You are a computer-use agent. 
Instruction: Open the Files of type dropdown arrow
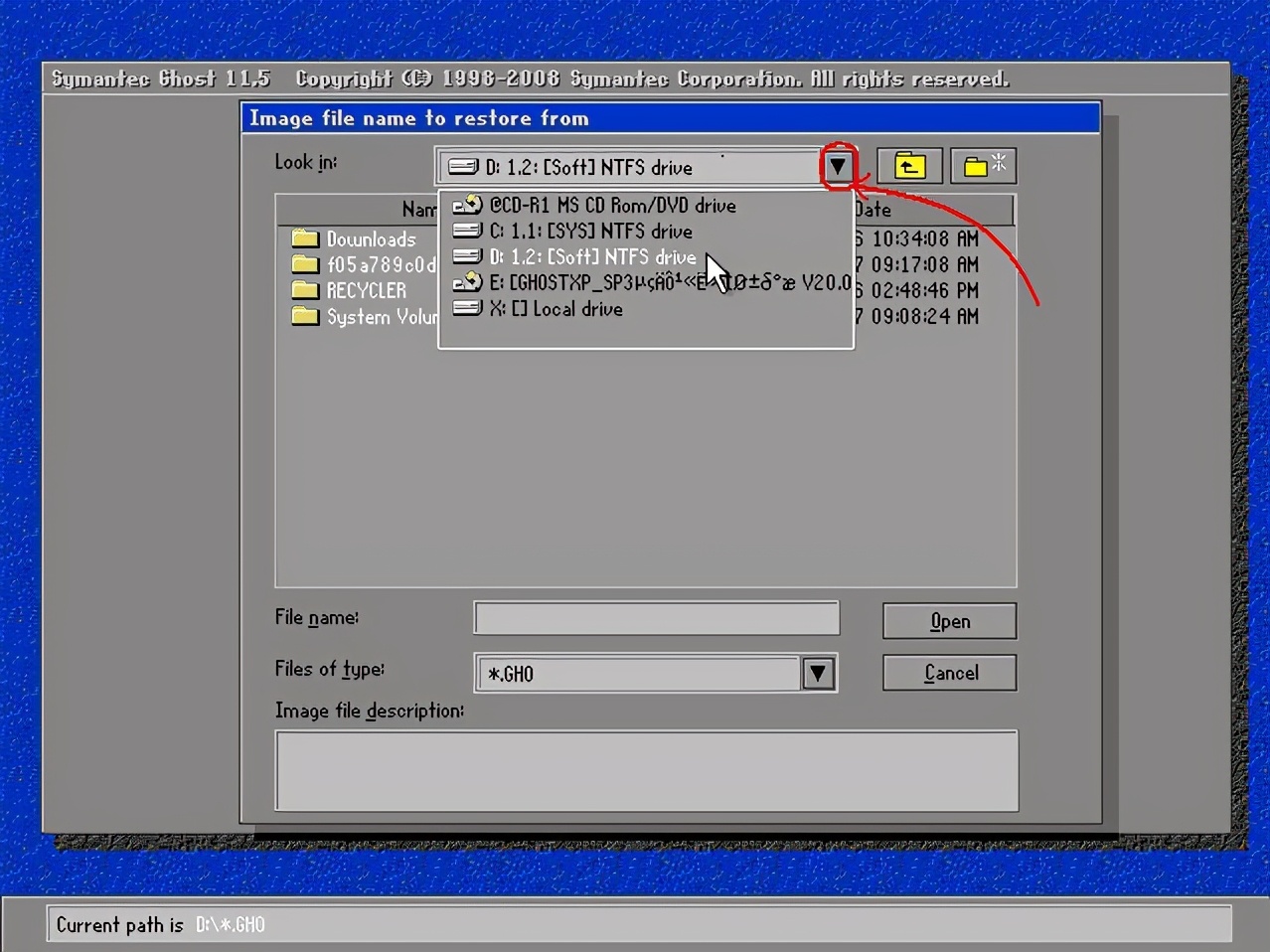click(x=818, y=674)
